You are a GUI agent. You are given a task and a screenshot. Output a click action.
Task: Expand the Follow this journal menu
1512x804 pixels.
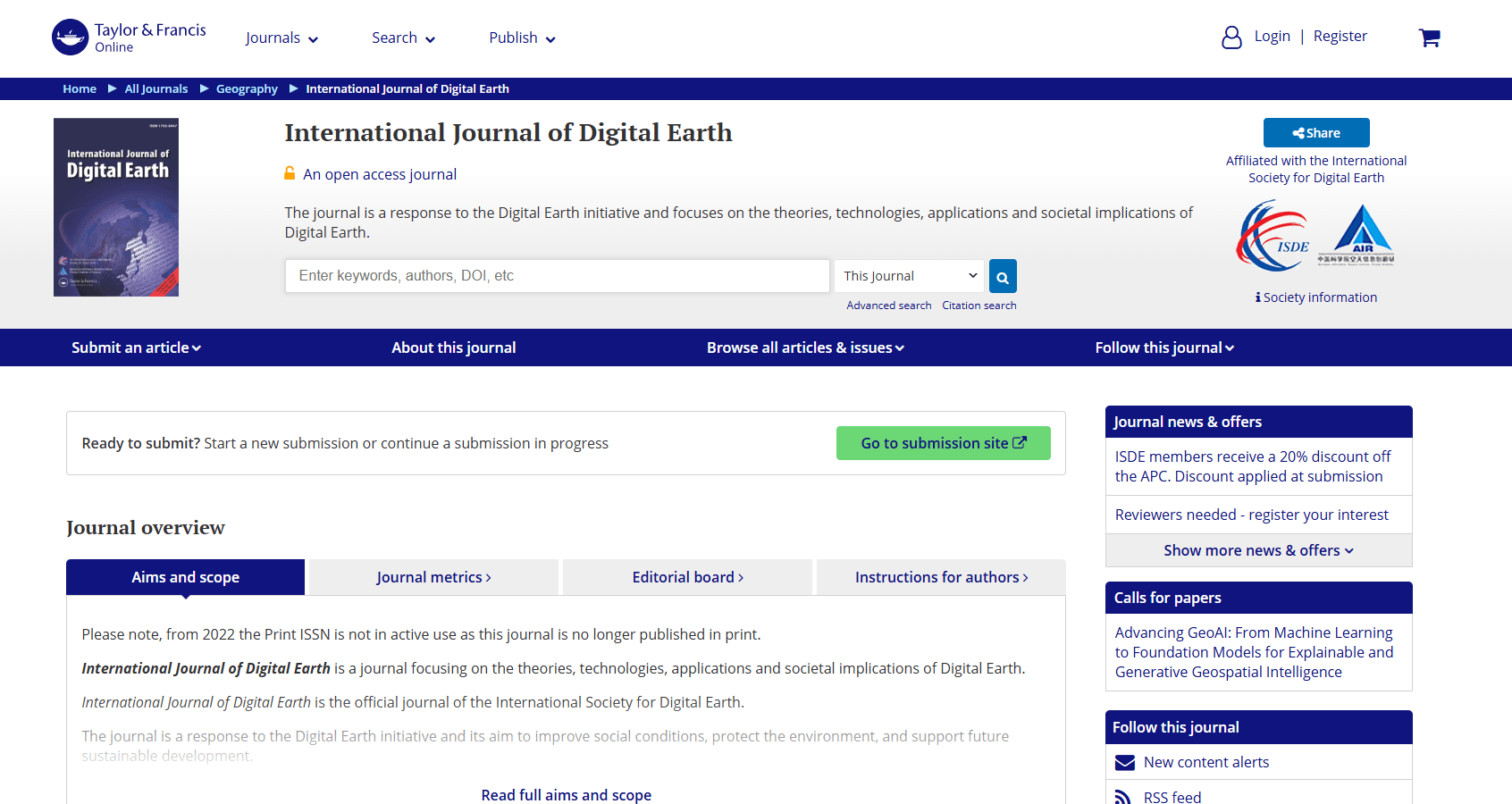[x=1164, y=348]
